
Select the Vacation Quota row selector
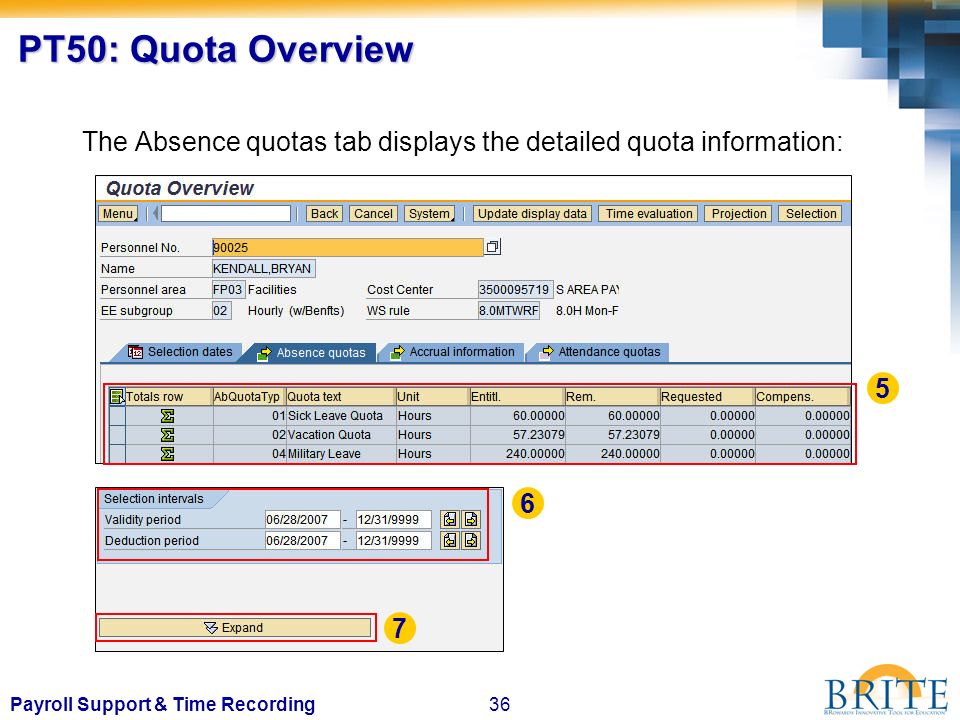(117, 435)
